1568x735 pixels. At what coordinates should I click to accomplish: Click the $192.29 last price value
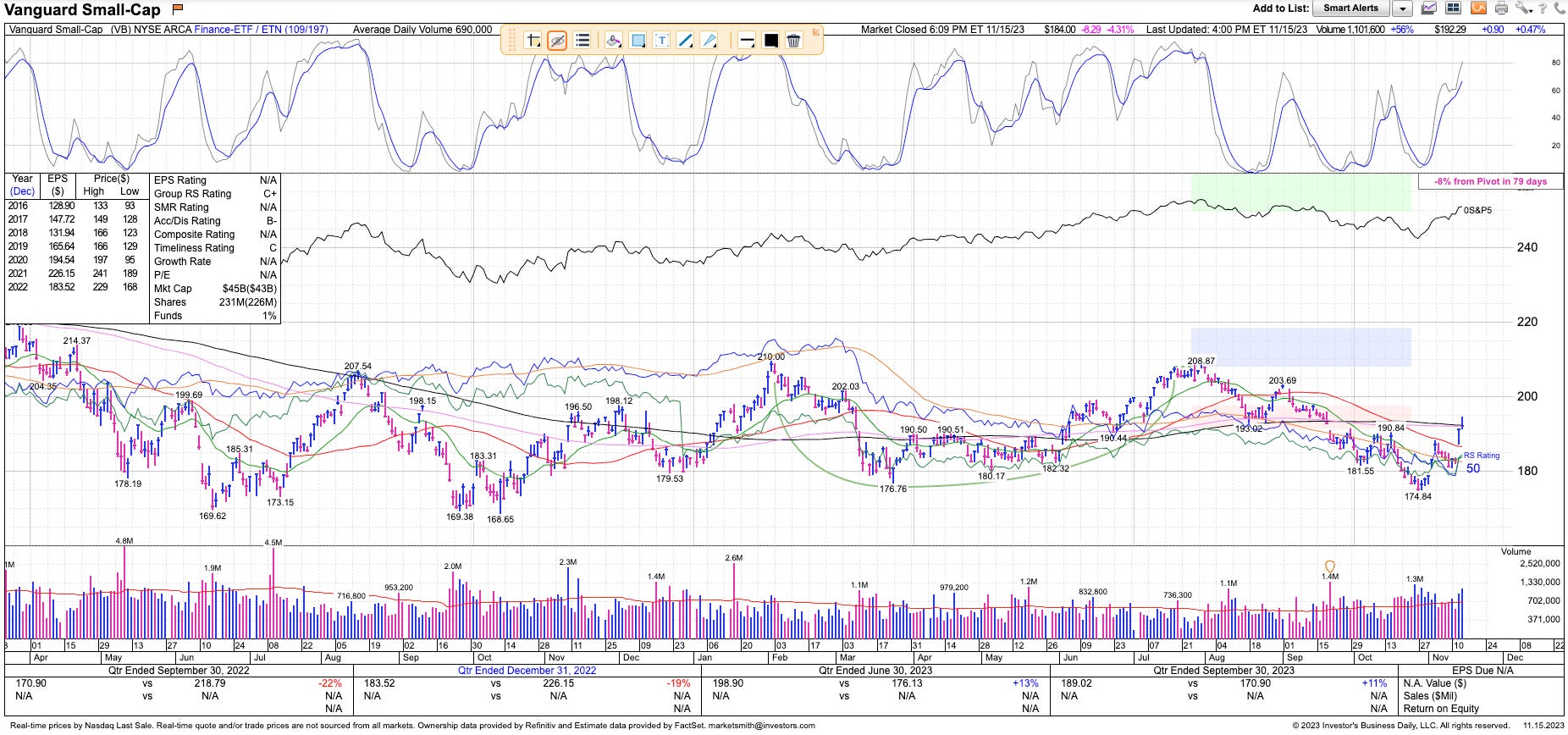coord(1449,30)
